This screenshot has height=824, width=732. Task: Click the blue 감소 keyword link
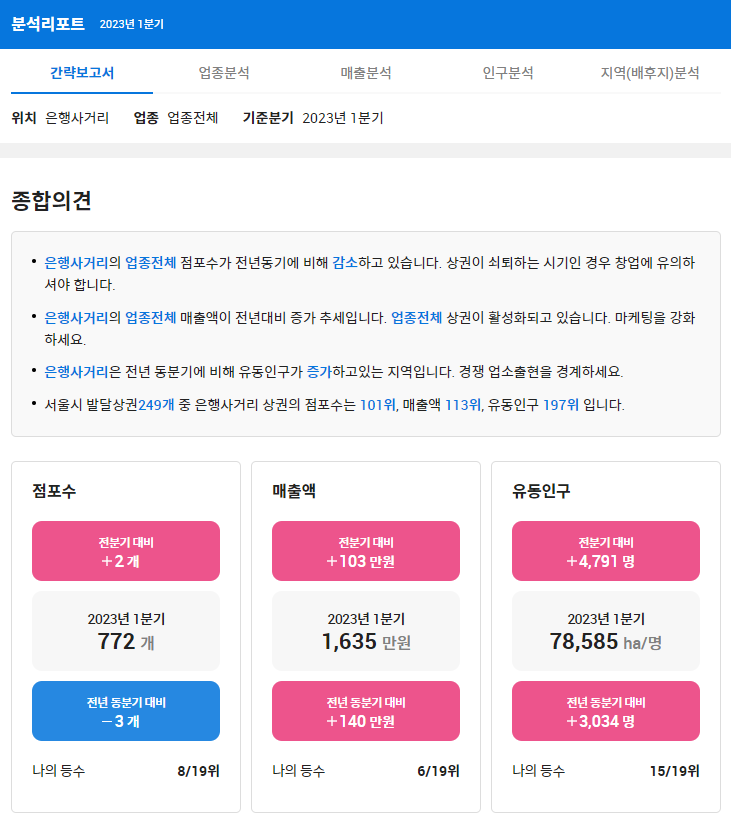pyautogui.click(x=345, y=262)
